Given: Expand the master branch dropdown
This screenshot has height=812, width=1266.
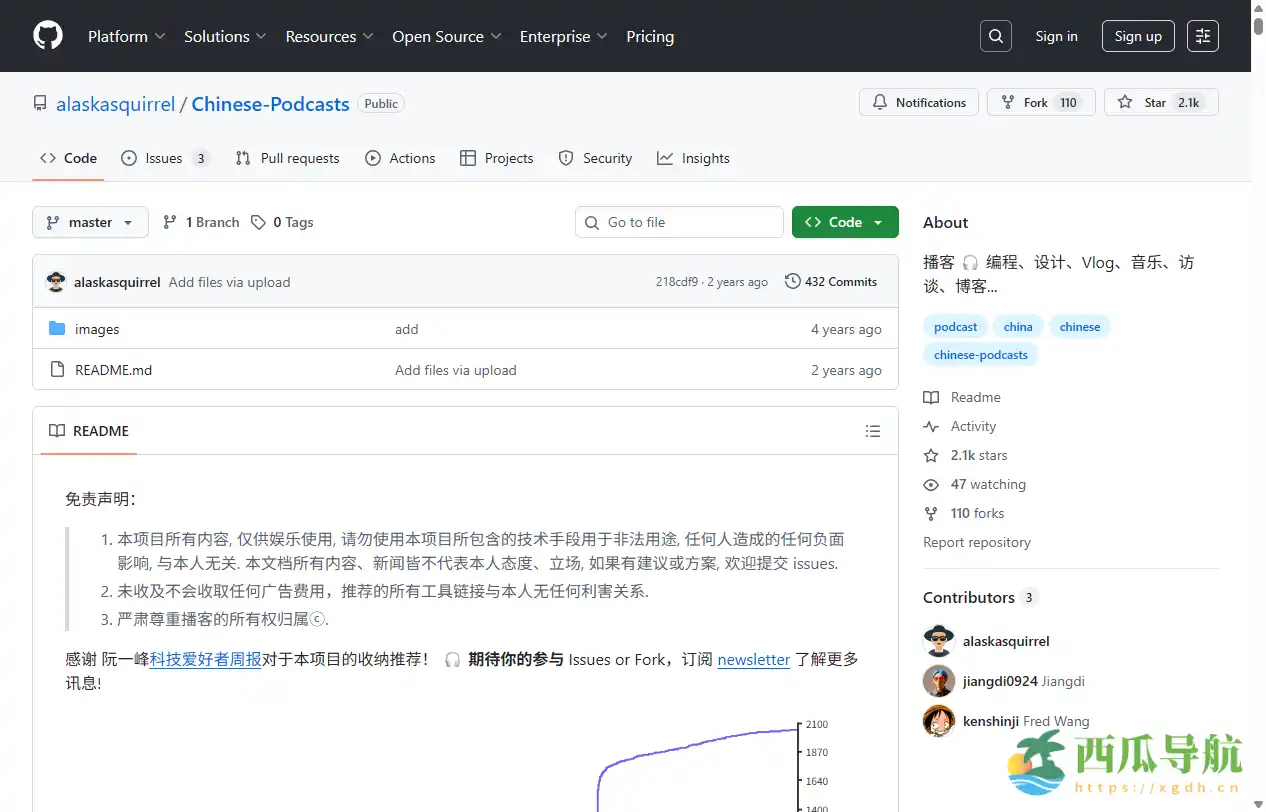Looking at the screenshot, I should click(90, 222).
